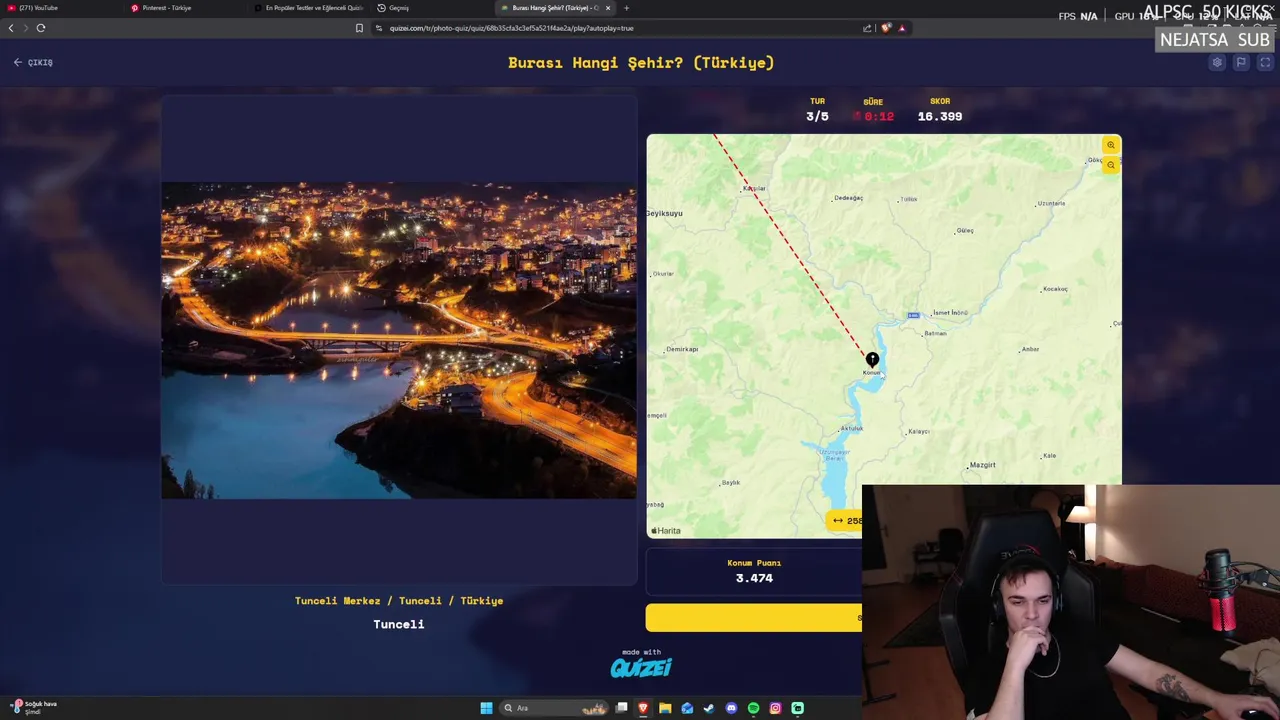This screenshot has width=1280, height=720.
Task: Click the Mazgirt label on map
Action: tap(982, 465)
